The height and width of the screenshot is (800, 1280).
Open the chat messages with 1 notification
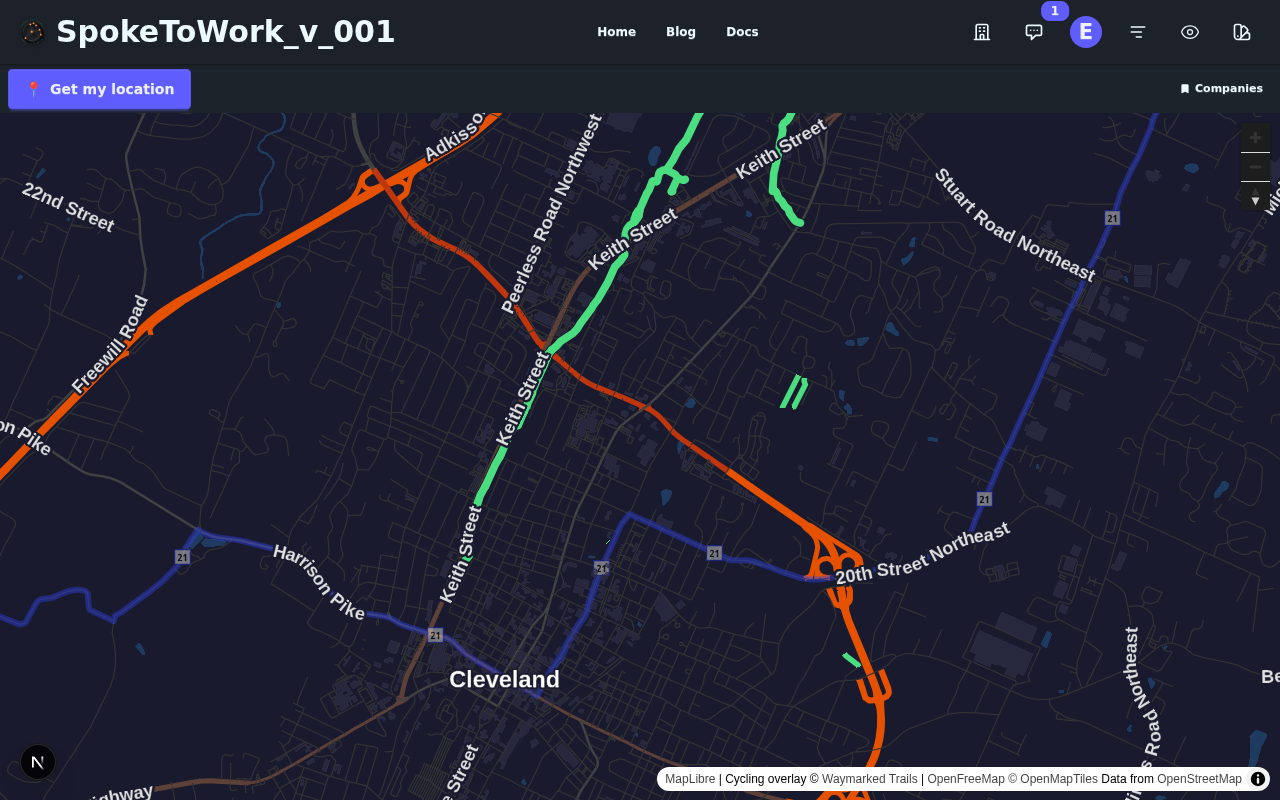[x=1032, y=31]
